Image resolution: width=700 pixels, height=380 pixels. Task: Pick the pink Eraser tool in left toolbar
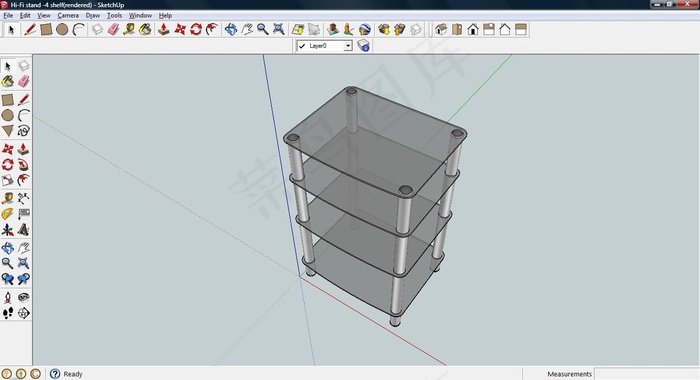click(x=24, y=81)
